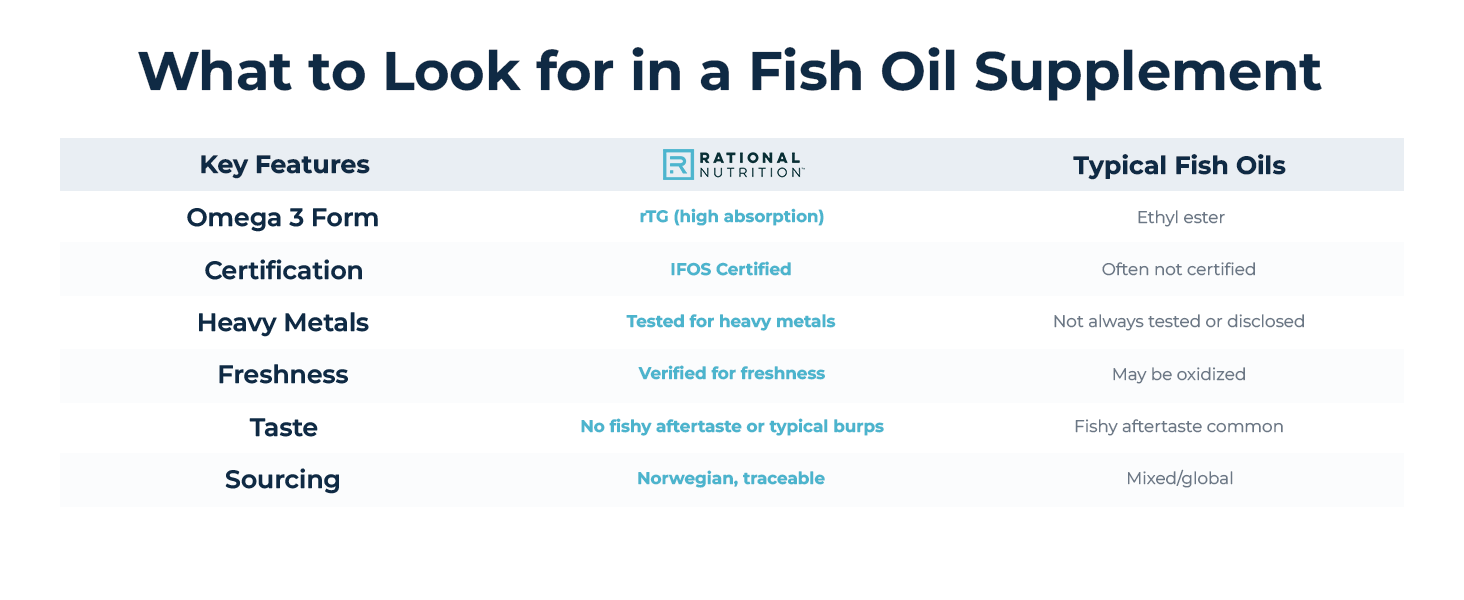1464x600 pixels.
Task: Select the Tested for heavy metals text
Action: point(730,321)
